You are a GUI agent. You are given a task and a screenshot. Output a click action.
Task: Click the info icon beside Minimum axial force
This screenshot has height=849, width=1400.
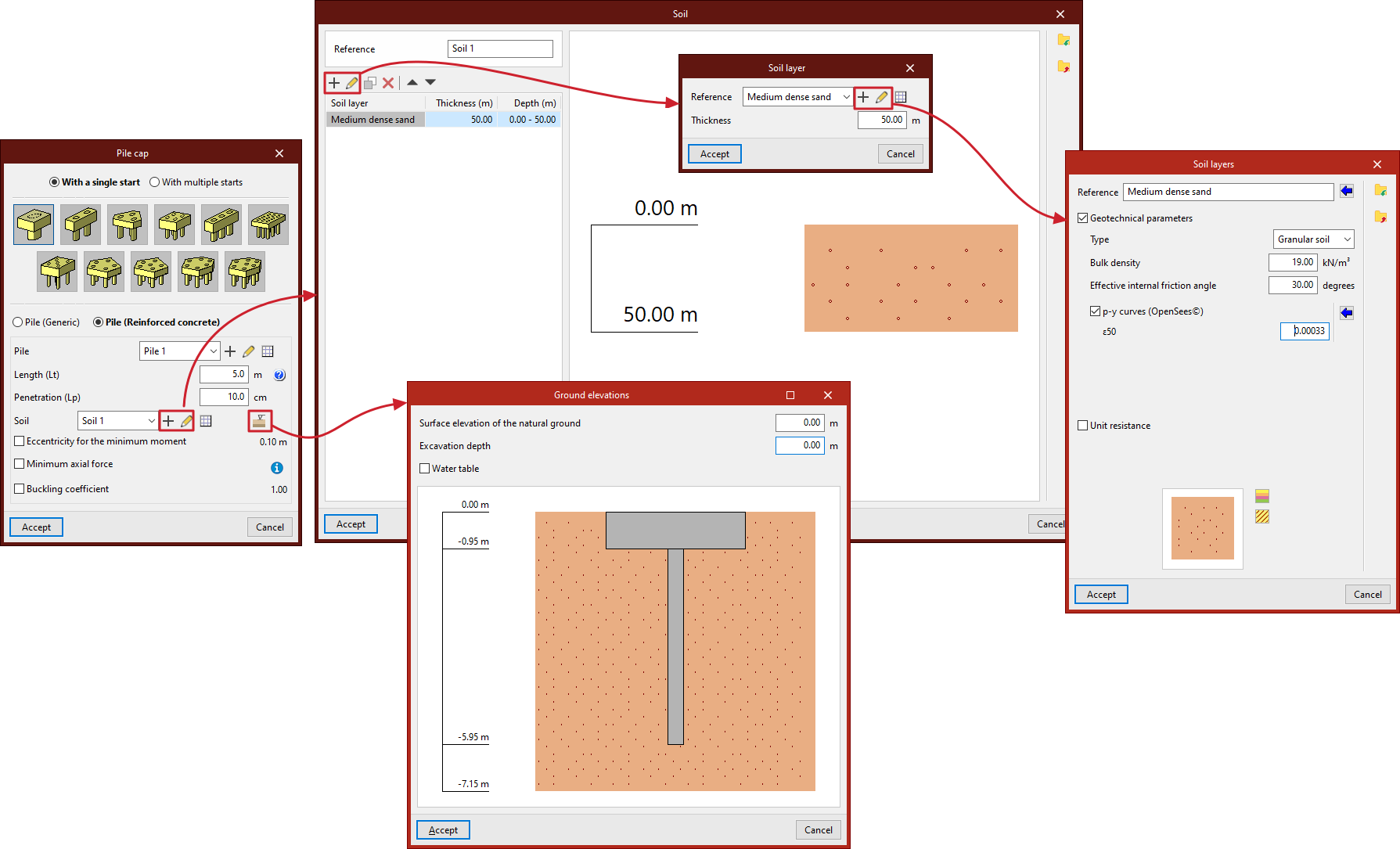click(276, 468)
